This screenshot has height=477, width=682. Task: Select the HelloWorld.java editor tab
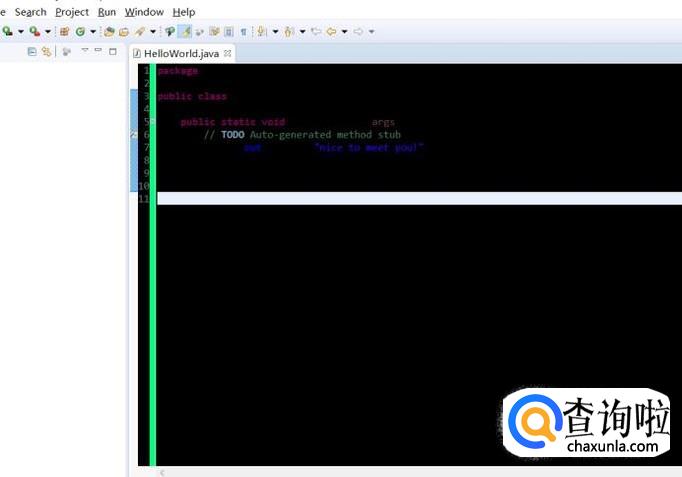coord(181,53)
